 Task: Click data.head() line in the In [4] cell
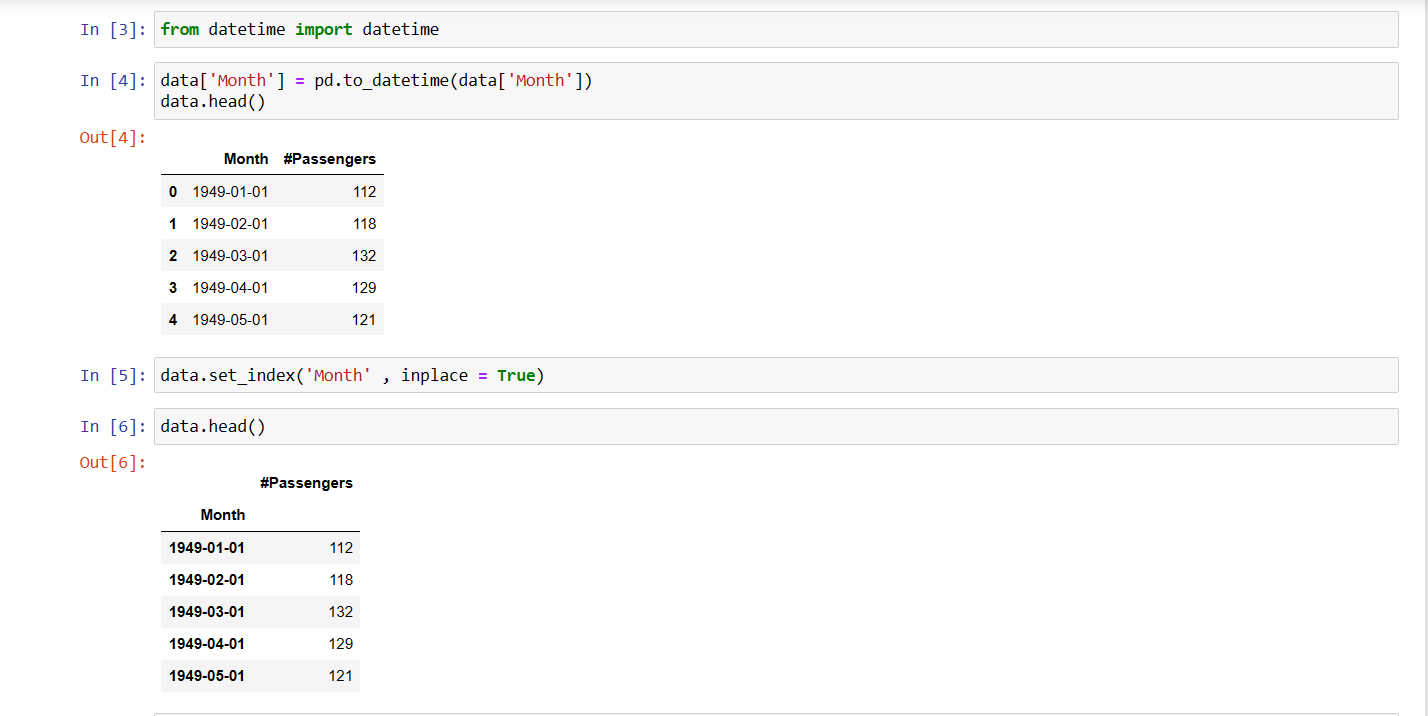click(213, 102)
